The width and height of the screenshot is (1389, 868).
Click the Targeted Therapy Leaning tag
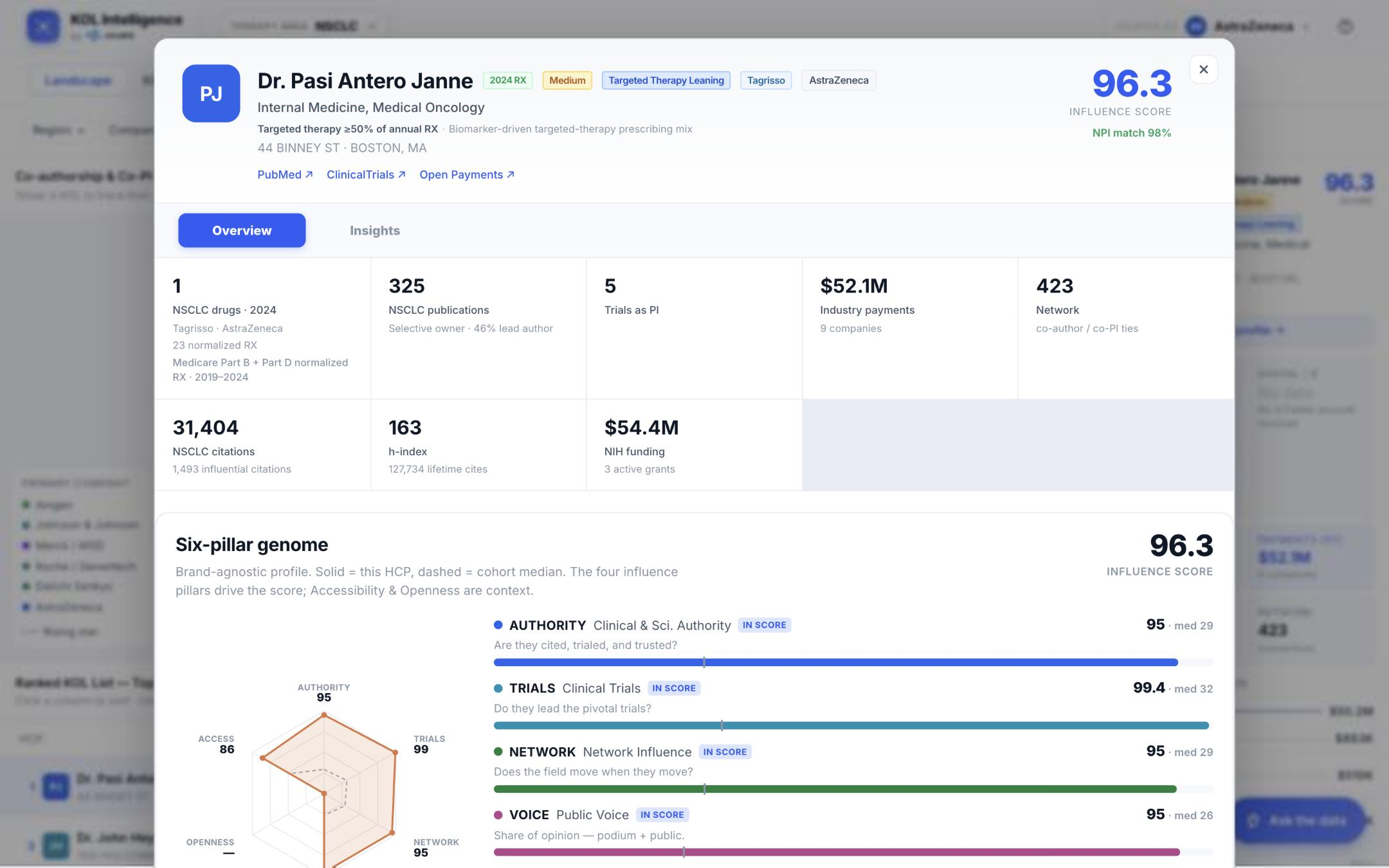pos(666,80)
